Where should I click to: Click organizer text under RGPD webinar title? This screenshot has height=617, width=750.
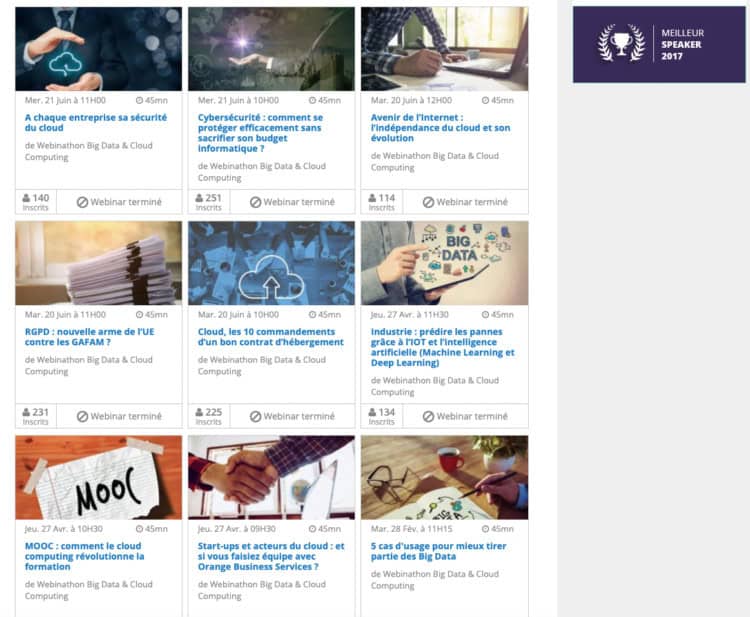click(x=88, y=365)
